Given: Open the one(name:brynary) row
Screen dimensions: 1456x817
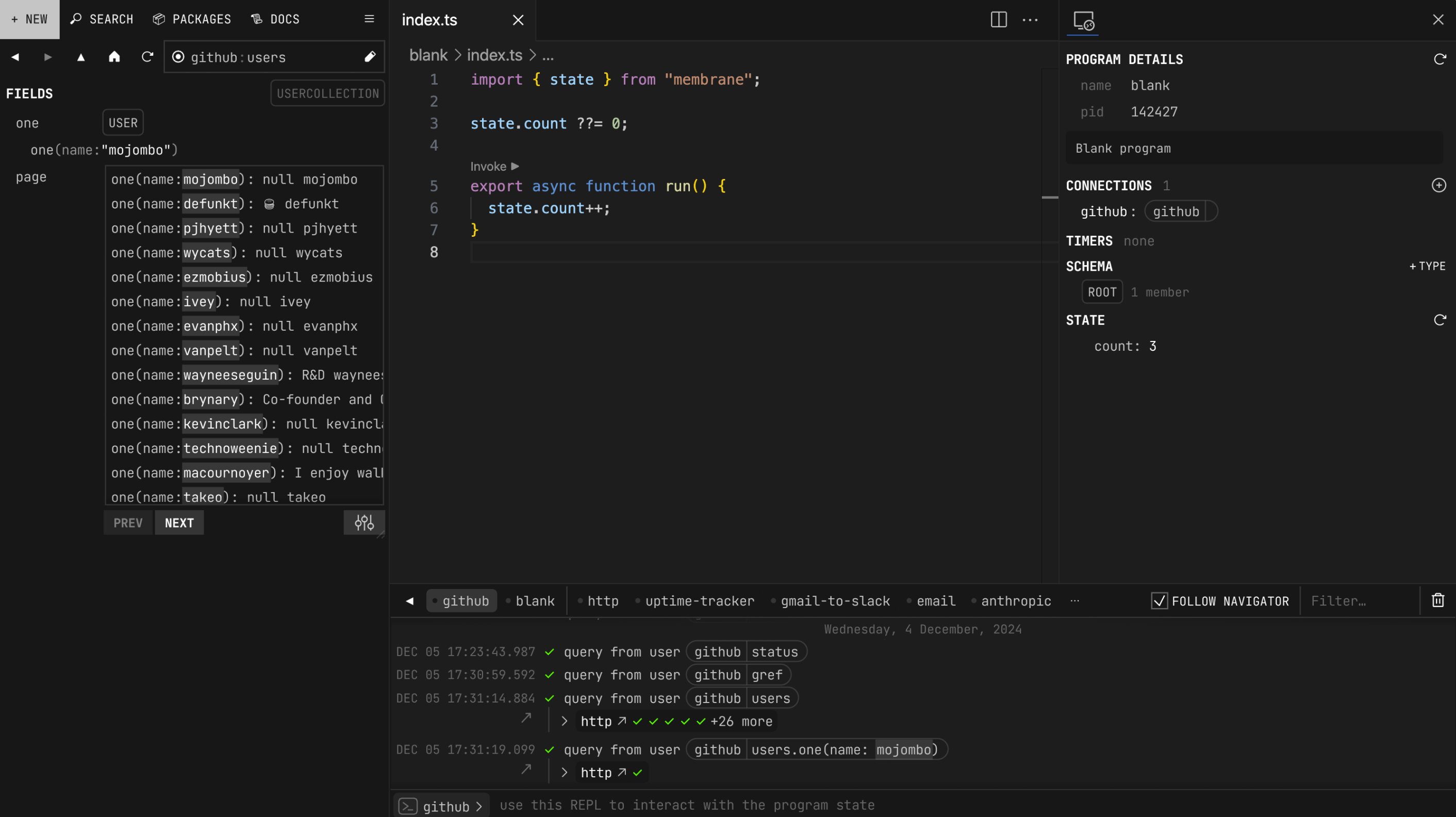Looking at the screenshot, I should pos(244,399).
